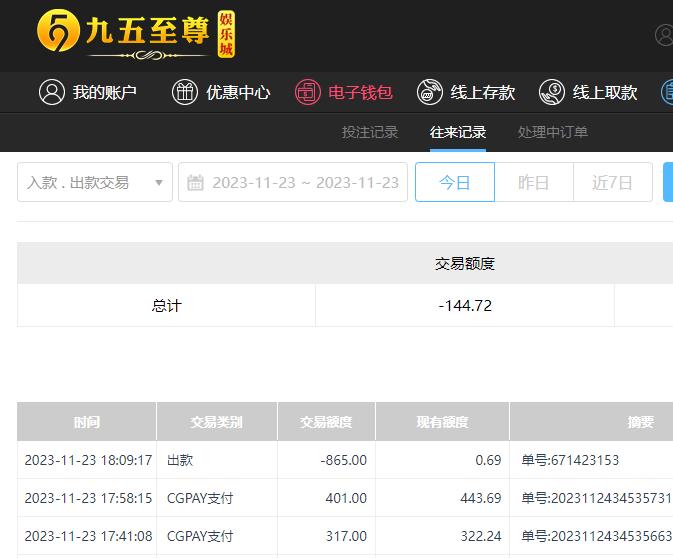
Task: Click the order number in the 401.00 row
Action: pos(597,498)
